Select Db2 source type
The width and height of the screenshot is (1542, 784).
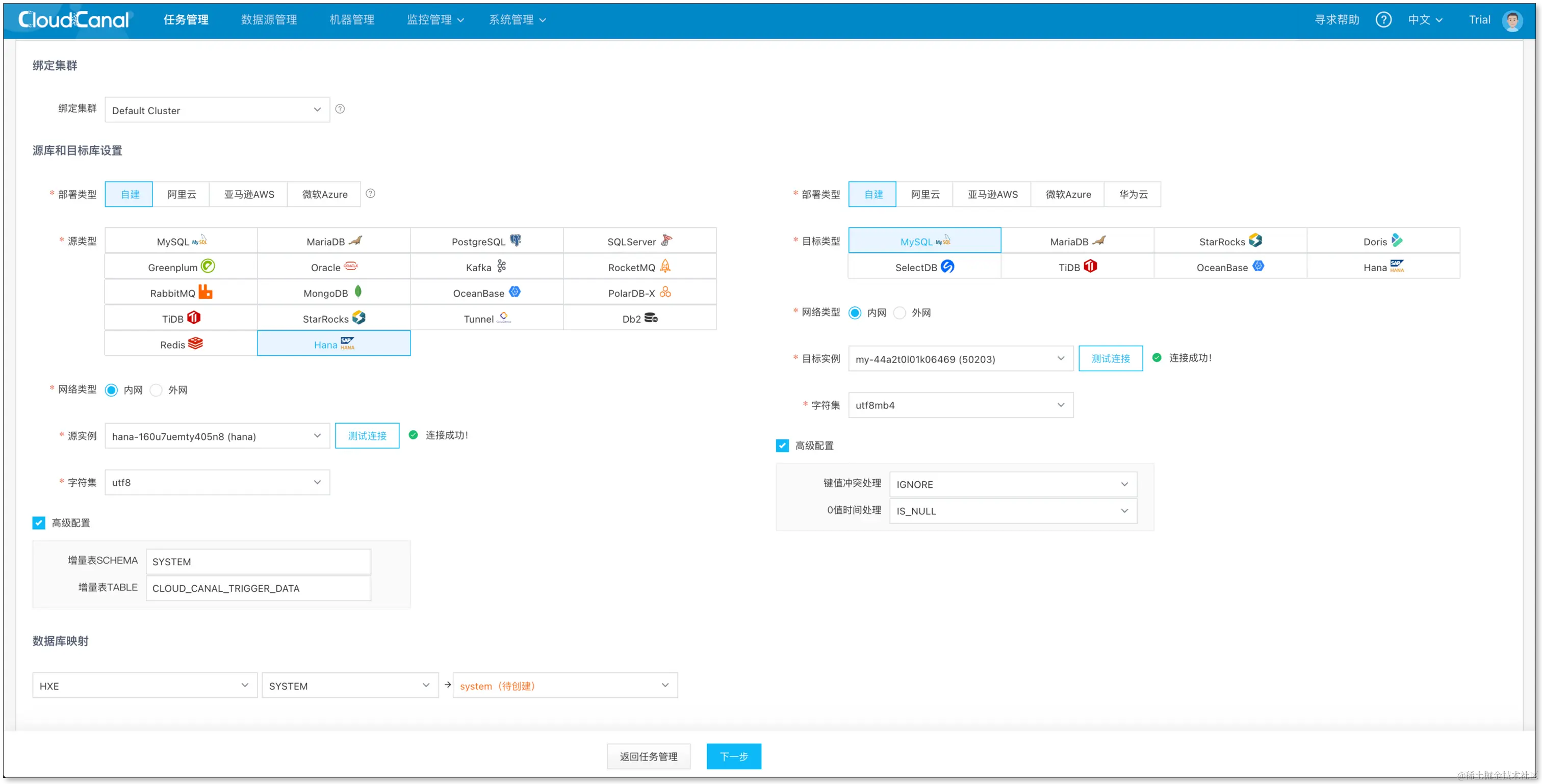click(x=640, y=319)
